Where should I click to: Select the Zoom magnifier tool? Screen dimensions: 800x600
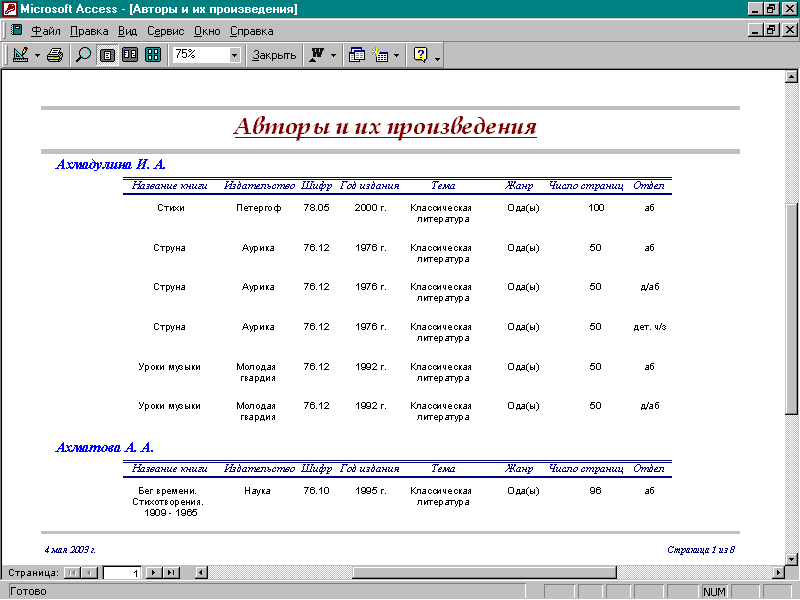[84, 55]
